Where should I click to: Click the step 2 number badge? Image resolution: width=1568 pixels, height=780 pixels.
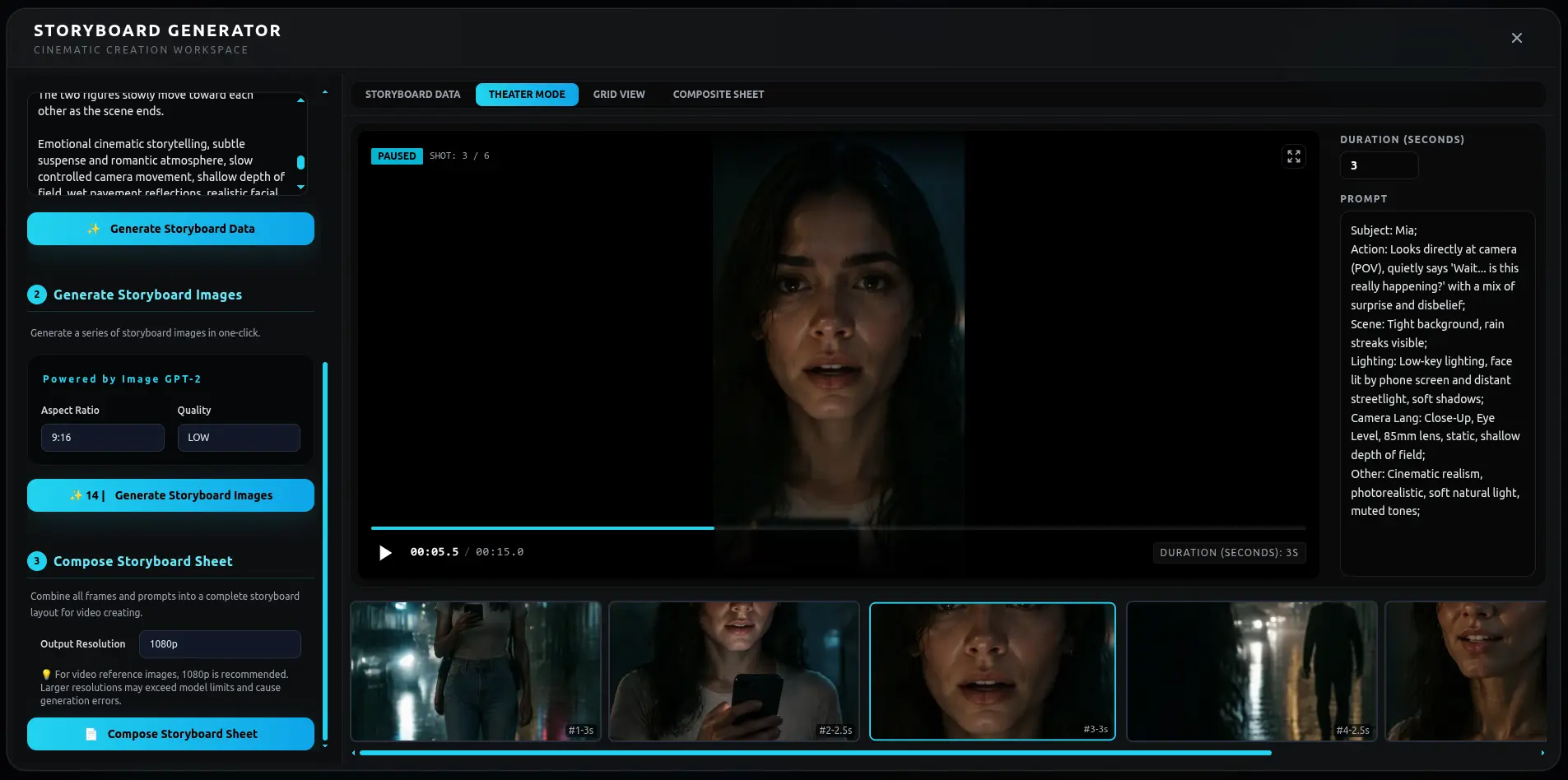click(36, 295)
